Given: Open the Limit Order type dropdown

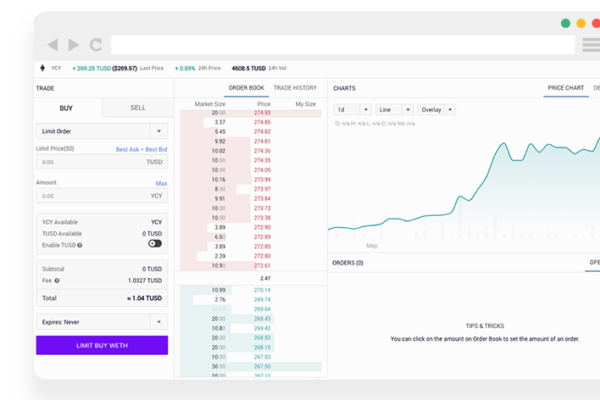Looking at the screenshot, I should pos(102,131).
